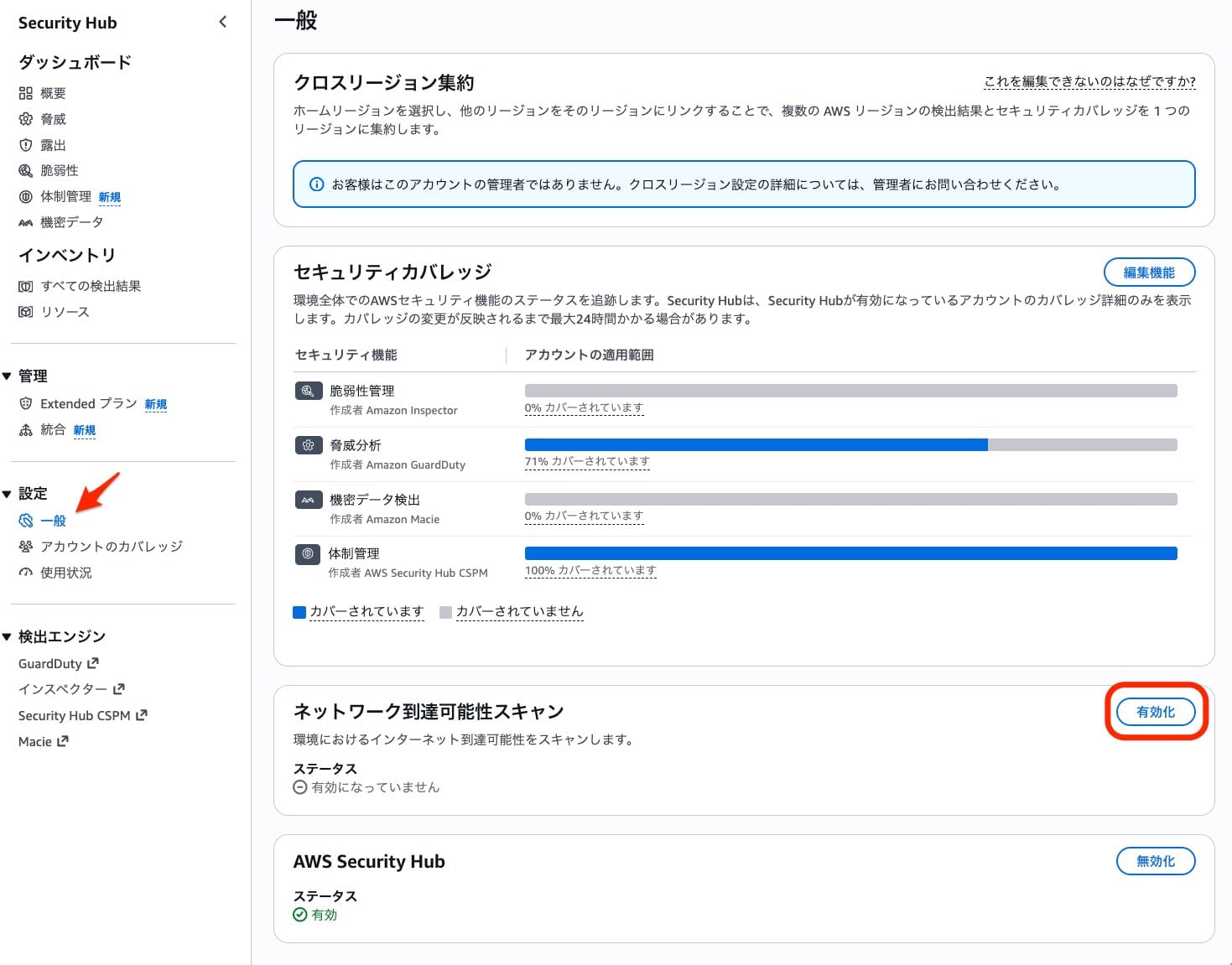This screenshot has height=965, width=1232.
Task: Click the ネットワーク到達可能性スキャン heading
Action: click(429, 712)
